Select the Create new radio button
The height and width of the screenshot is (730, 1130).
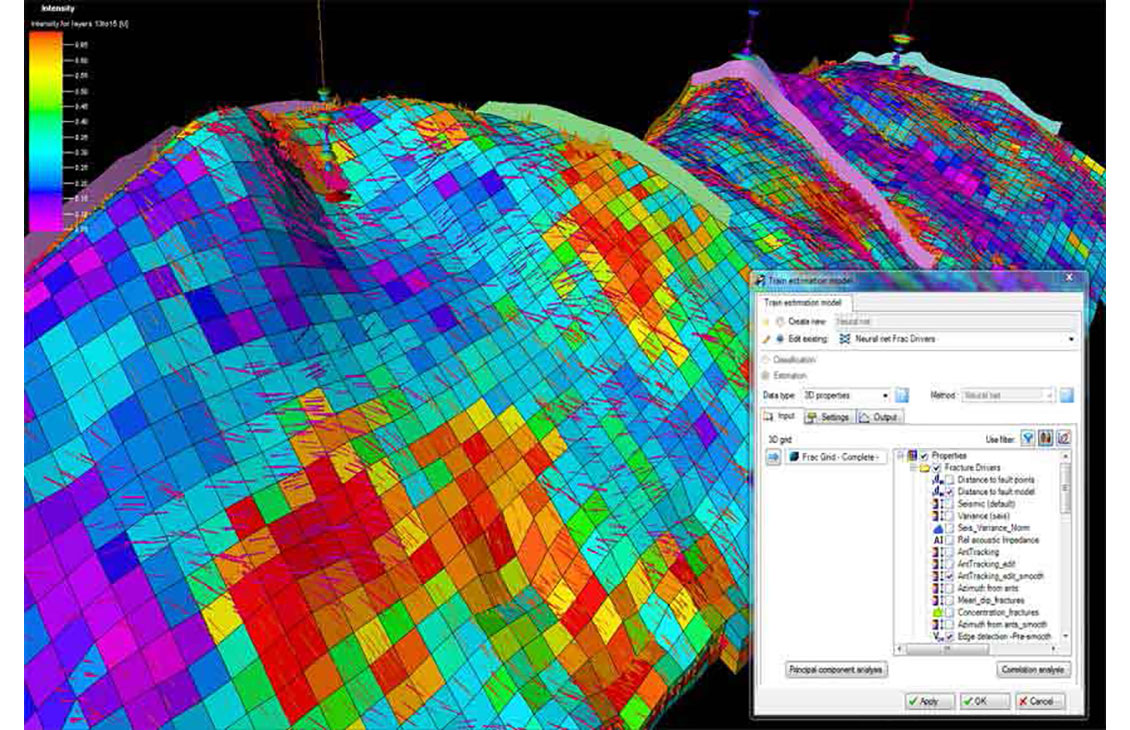[780, 321]
